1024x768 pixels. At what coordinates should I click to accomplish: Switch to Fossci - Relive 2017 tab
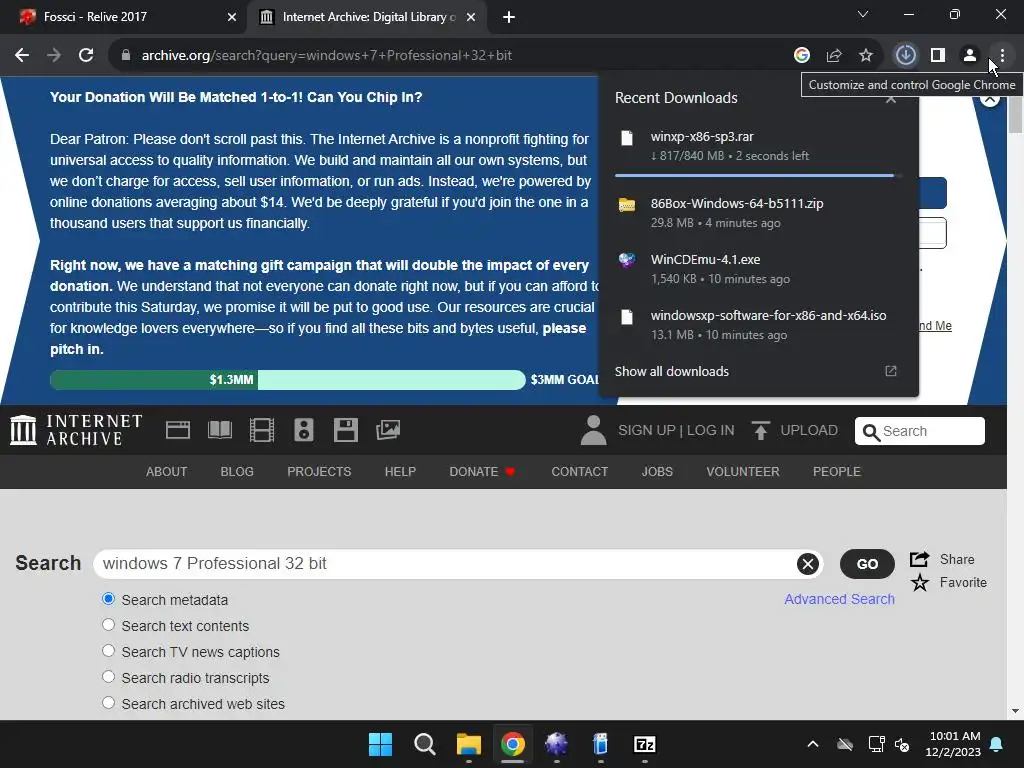(x=123, y=17)
